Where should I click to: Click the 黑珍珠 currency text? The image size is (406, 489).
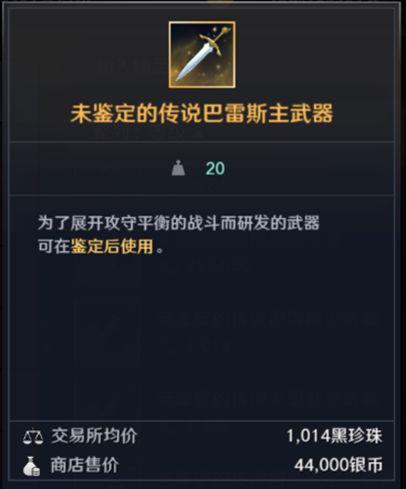pos(357,436)
